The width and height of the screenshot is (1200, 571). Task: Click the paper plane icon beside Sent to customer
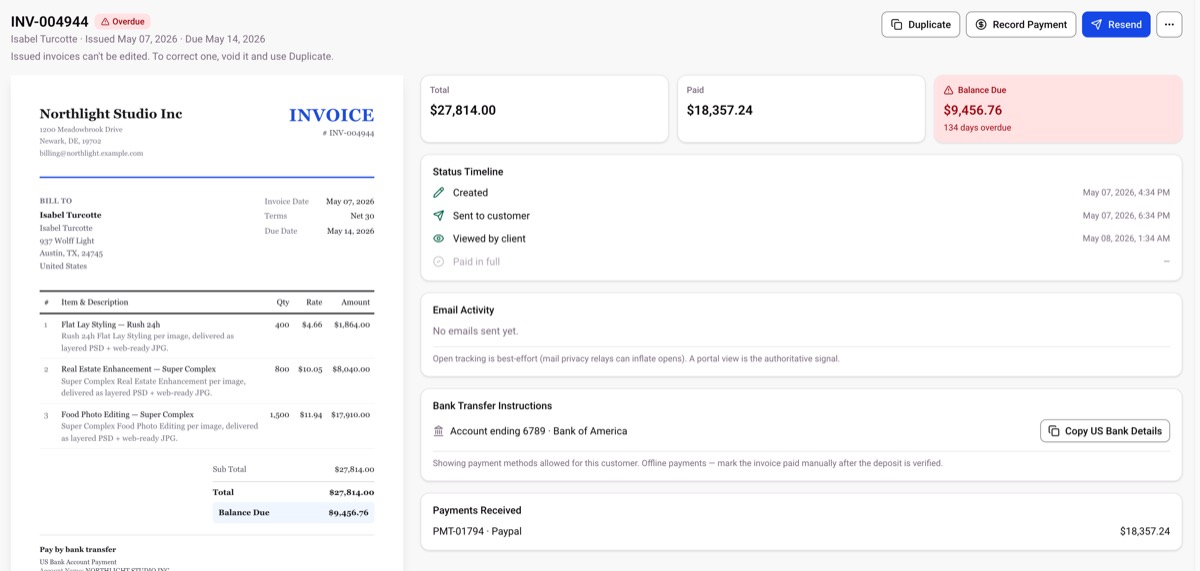coord(438,216)
